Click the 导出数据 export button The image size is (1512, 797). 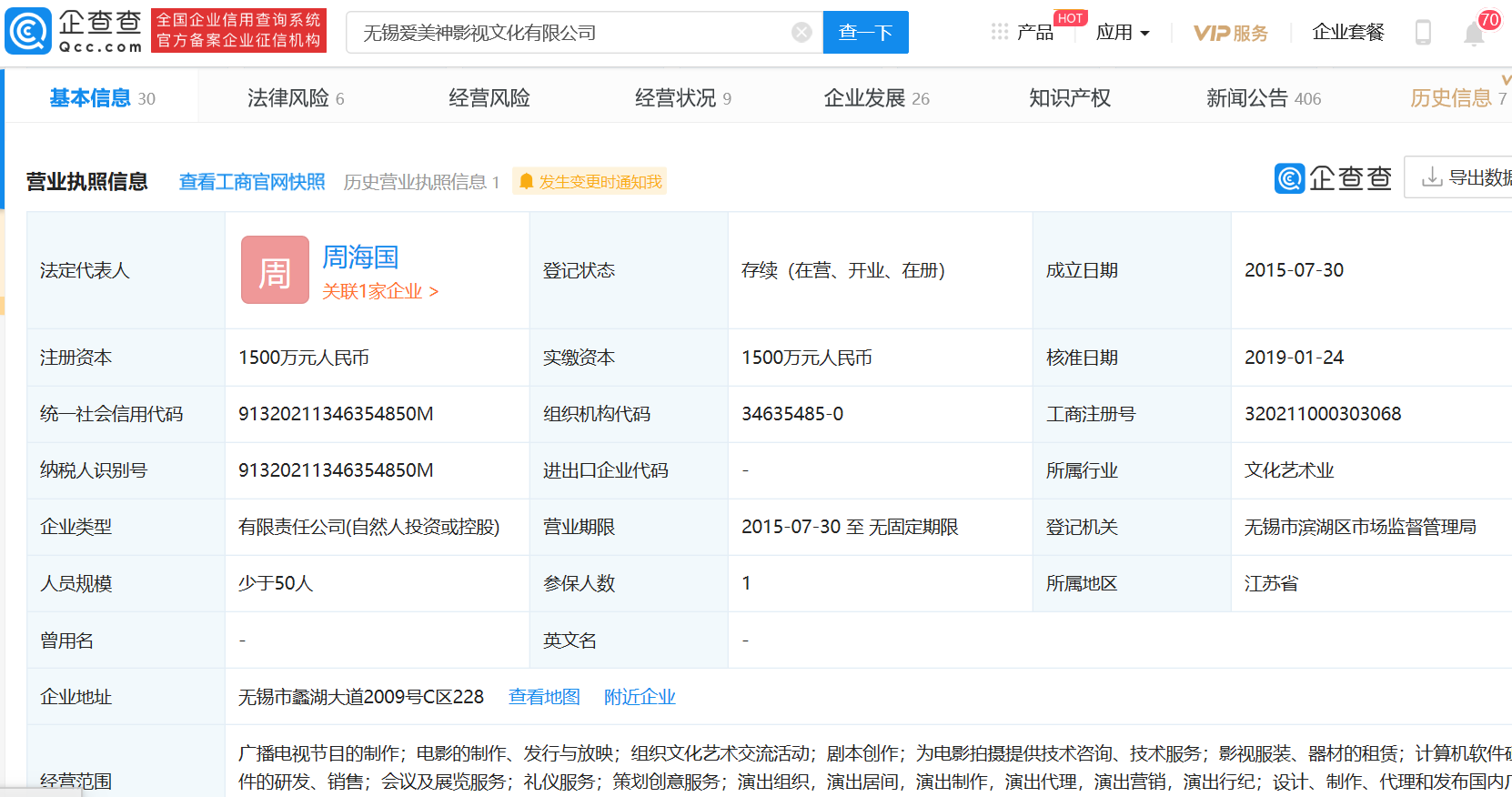click(x=1459, y=177)
